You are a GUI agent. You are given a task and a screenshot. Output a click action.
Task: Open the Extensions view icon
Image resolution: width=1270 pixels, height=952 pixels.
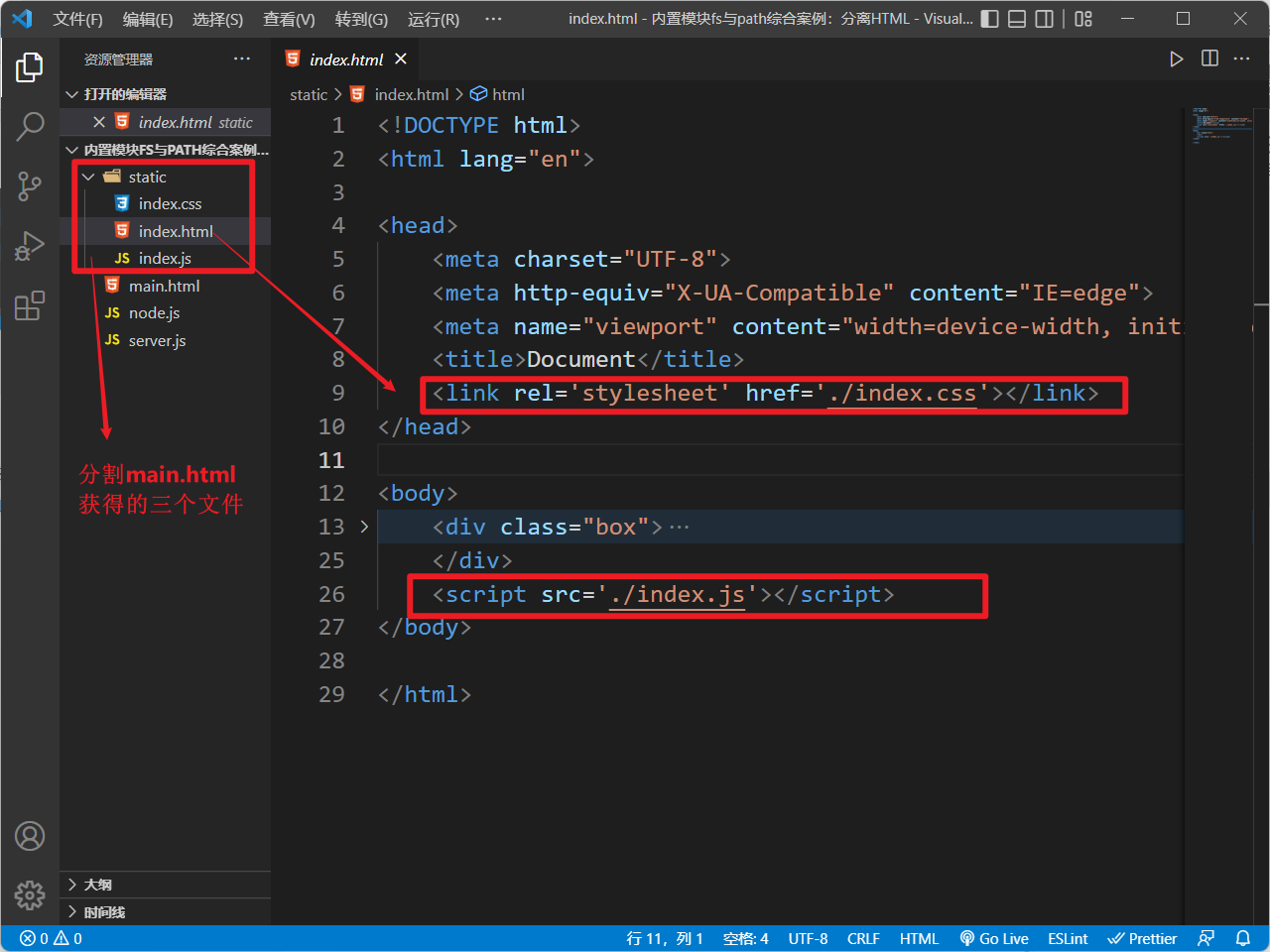[x=30, y=305]
